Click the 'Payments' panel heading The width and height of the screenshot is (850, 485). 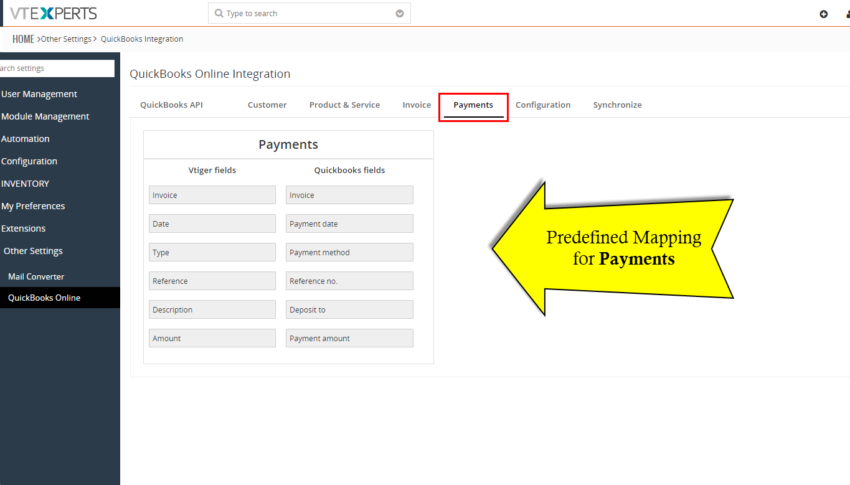[x=288, y=144]
